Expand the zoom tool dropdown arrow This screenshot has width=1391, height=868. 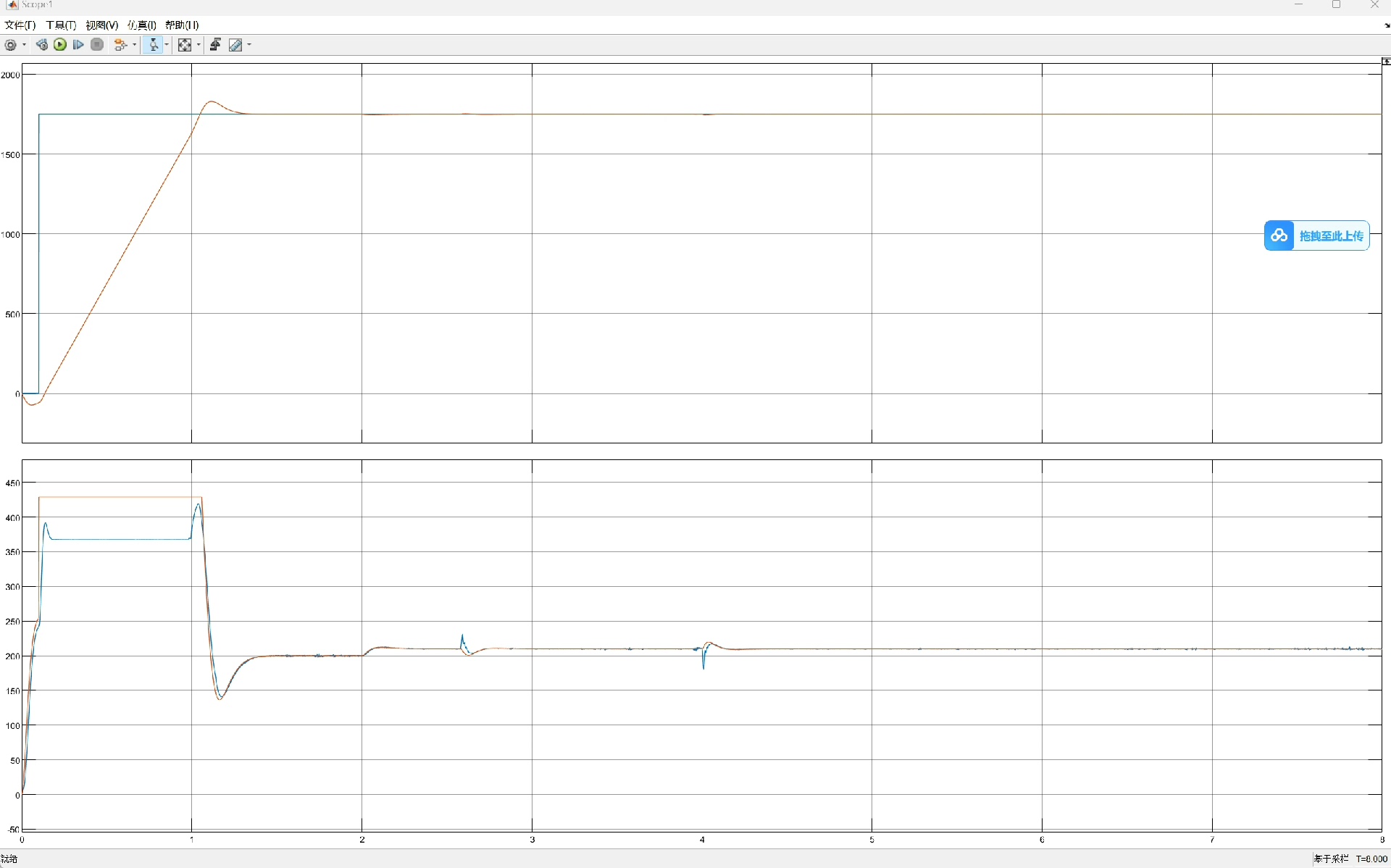(167, 45)
